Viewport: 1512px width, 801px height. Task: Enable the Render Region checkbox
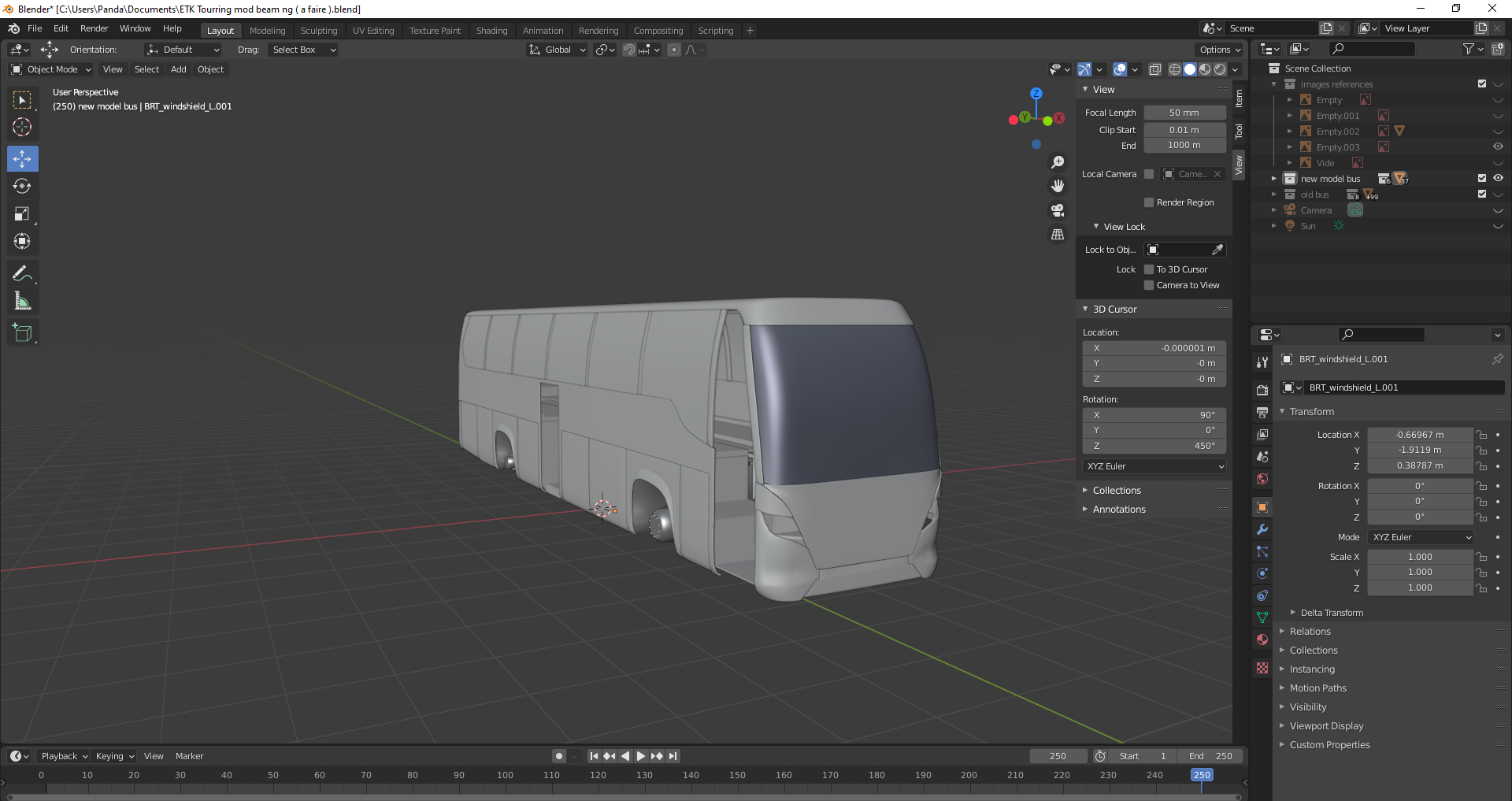tap(1149, 202)
